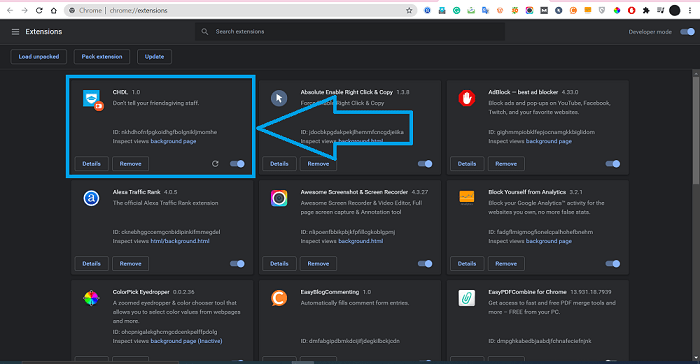700x364 pixels.
Task: Click the EasyBlogCommenting extension title
Action: click(x=329, y=292)
